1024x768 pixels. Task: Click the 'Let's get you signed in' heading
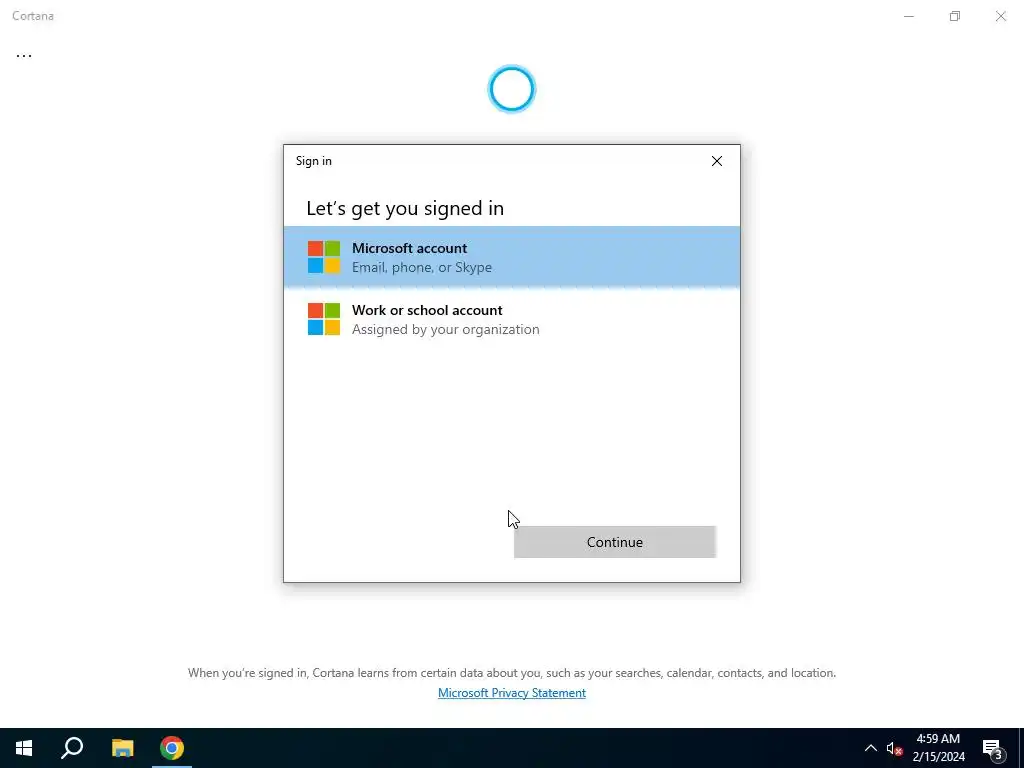click(x=405, y=208)
